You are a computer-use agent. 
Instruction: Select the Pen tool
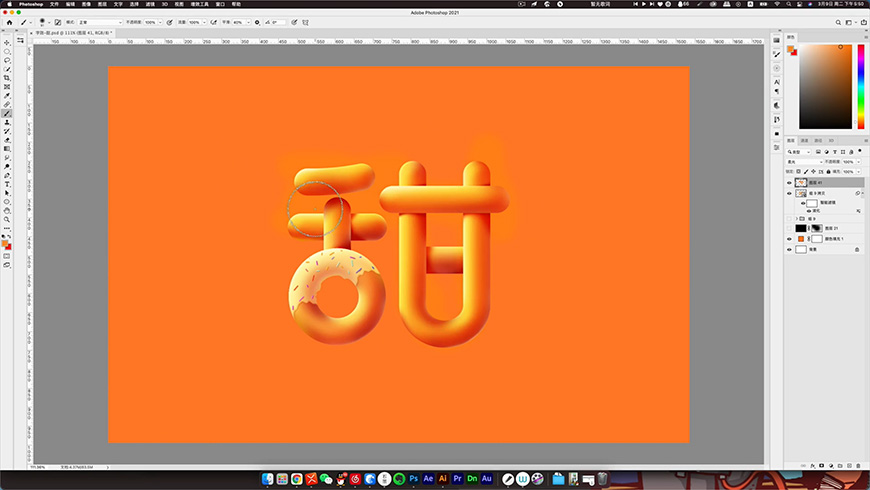click(x=7, y=175)
